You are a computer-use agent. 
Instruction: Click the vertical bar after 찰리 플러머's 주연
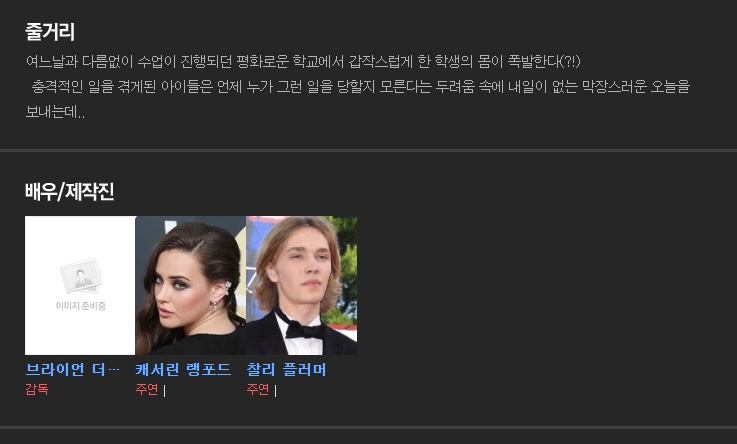coord(275,390)
